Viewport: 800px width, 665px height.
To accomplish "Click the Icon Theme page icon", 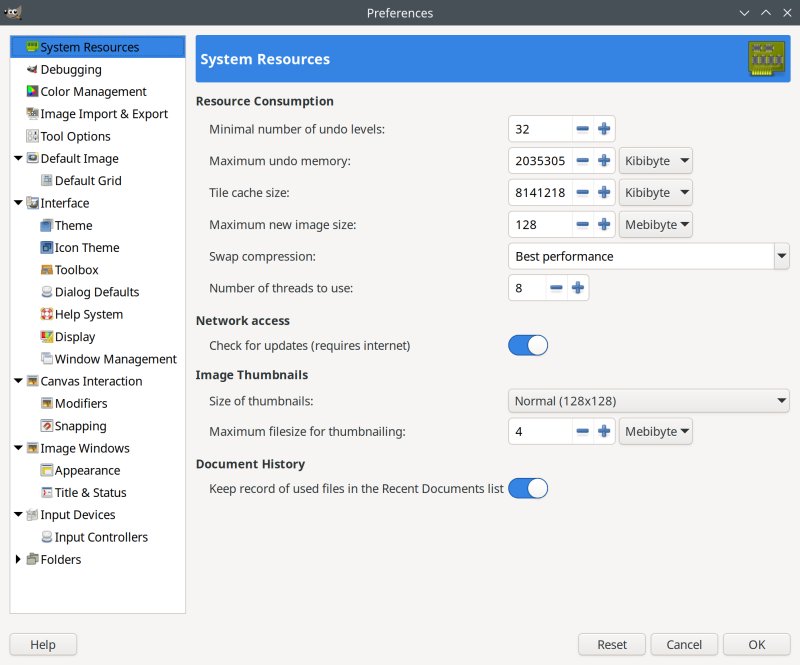I will (46, 248).
